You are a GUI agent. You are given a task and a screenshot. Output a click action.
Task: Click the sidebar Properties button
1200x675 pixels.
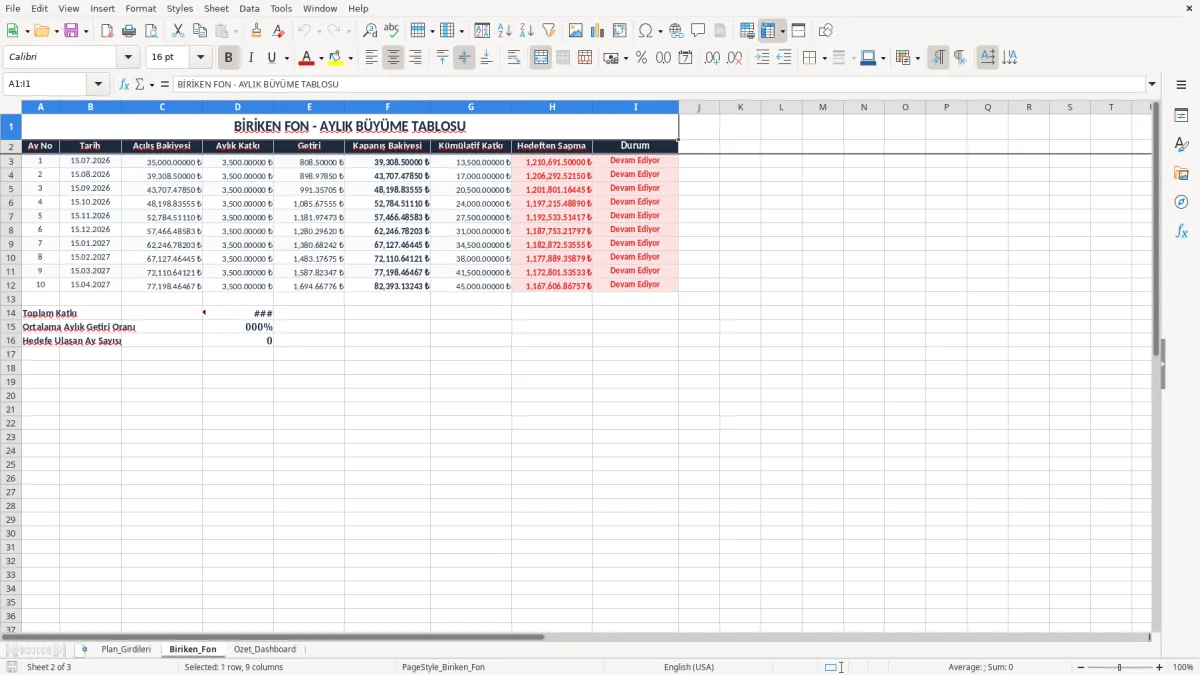click(1181, 116)
